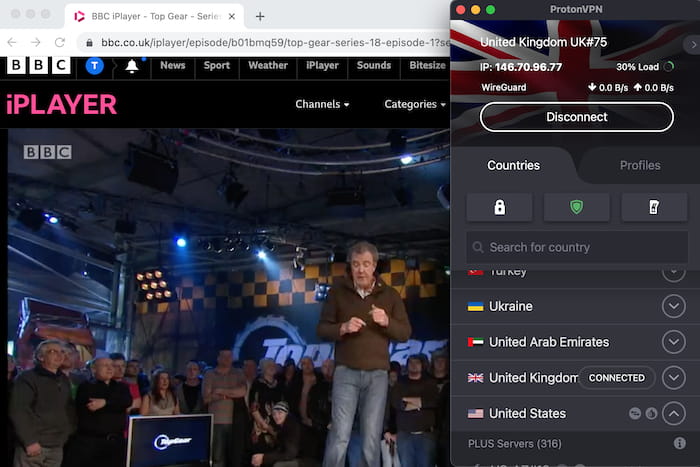The width and height of the screenshot is (700, 467).
Task: Expand the Turkey server list chevron
Action: click(674, 273)
